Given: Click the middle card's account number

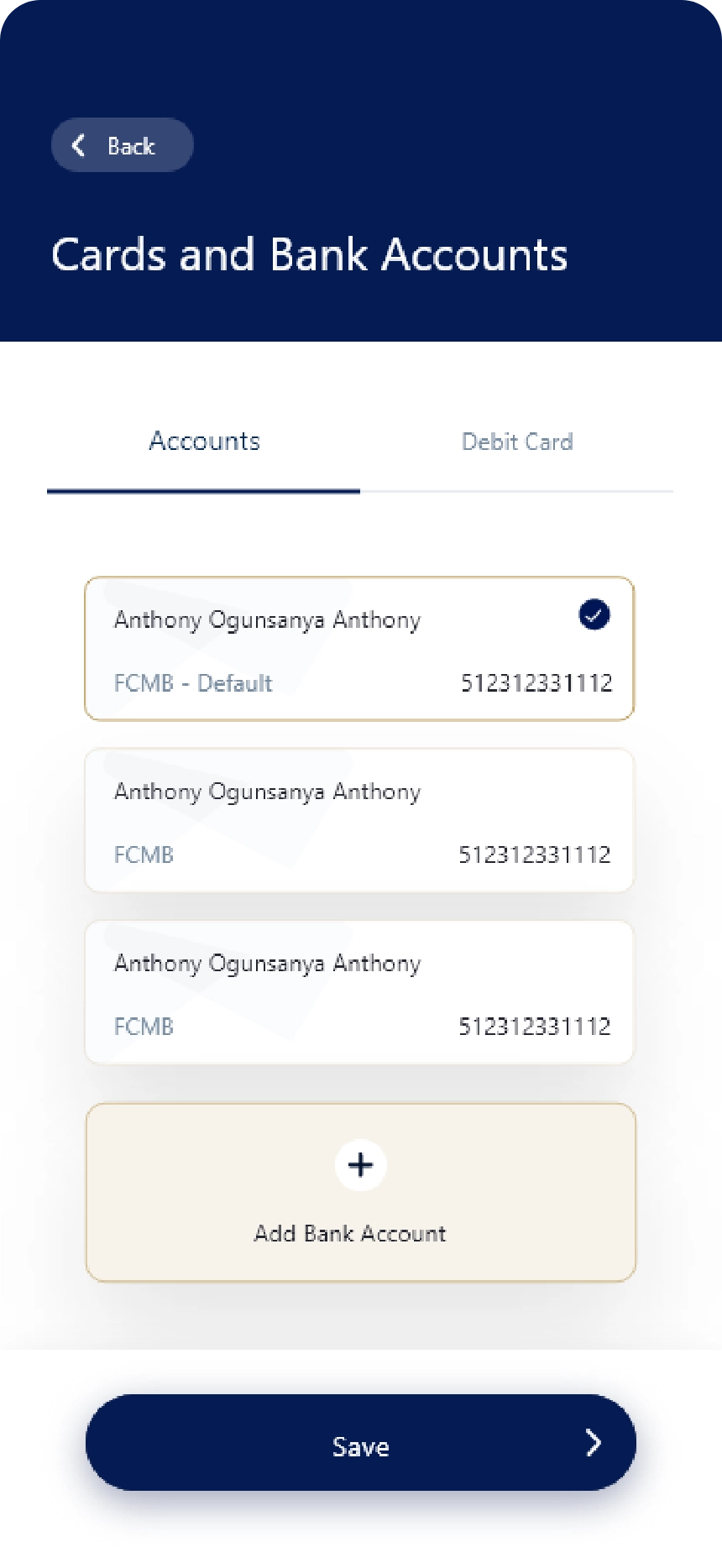Looking at the screenshot, I should [x=535, y=855].
